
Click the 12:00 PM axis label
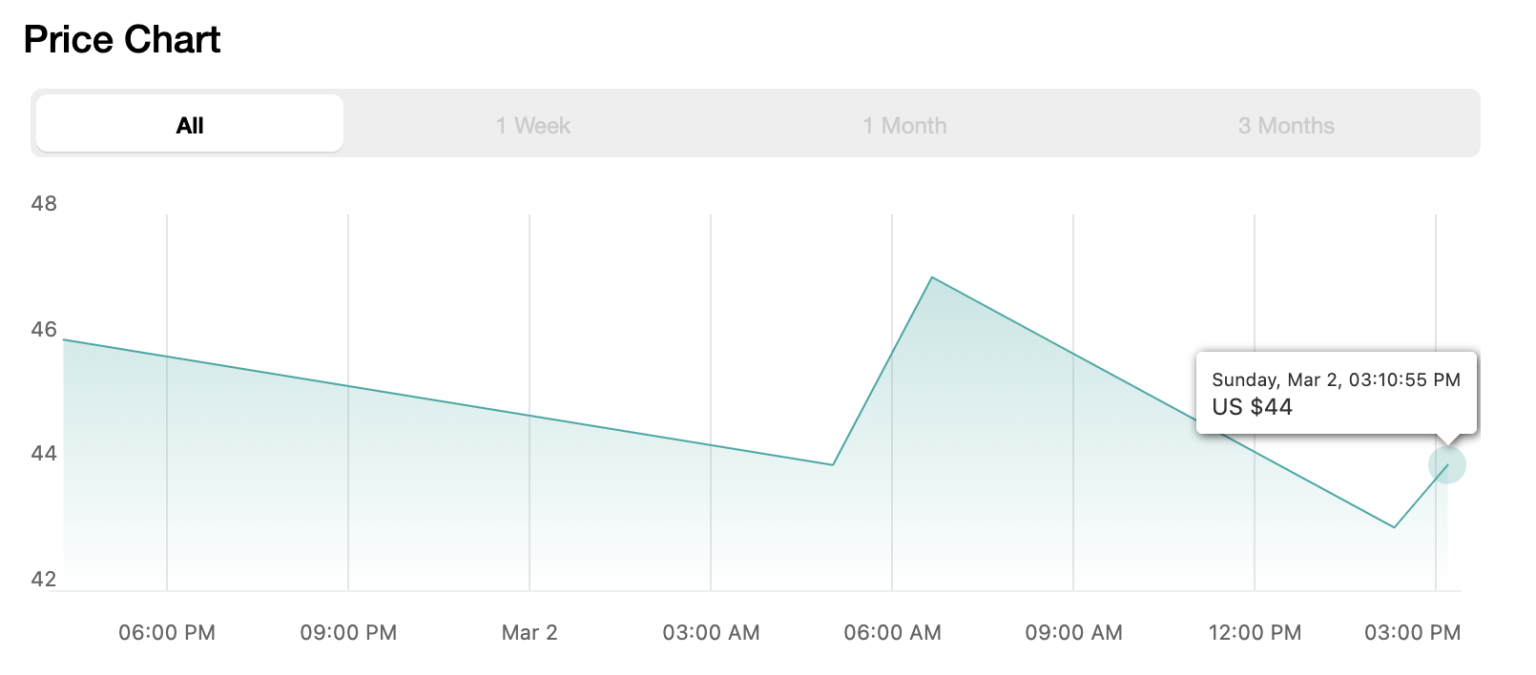coord(1254,632)
